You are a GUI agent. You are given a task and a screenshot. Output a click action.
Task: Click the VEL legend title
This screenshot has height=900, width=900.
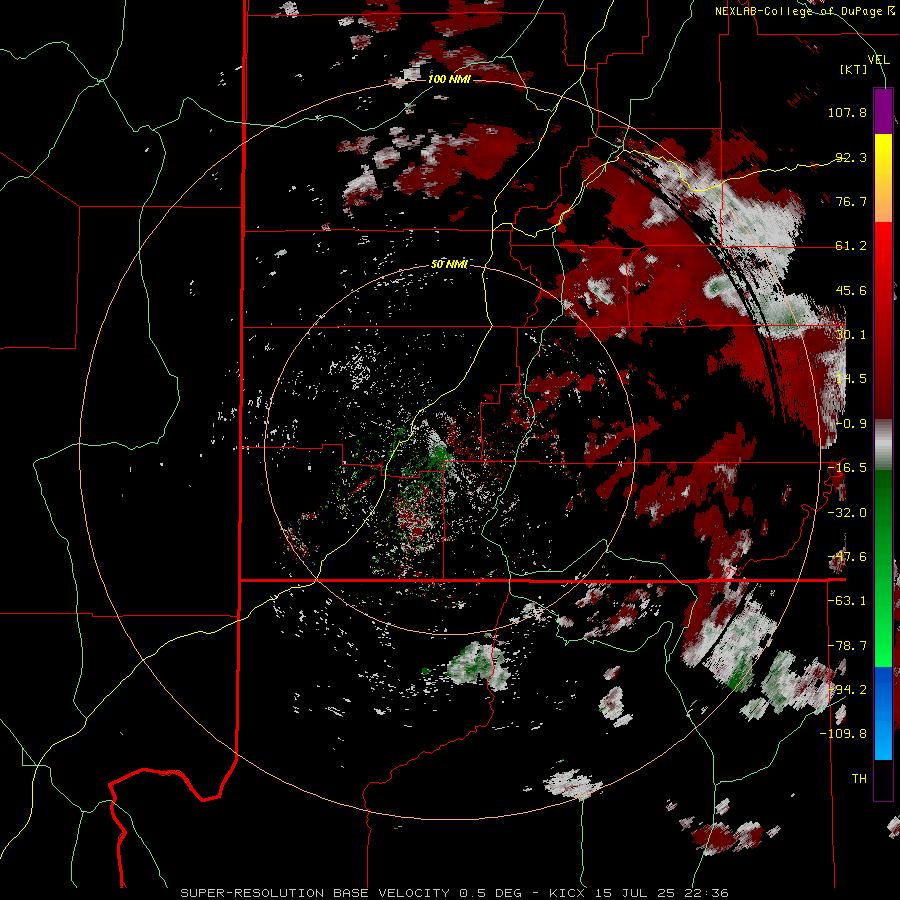pyautogui.click(x=879, y=60)
